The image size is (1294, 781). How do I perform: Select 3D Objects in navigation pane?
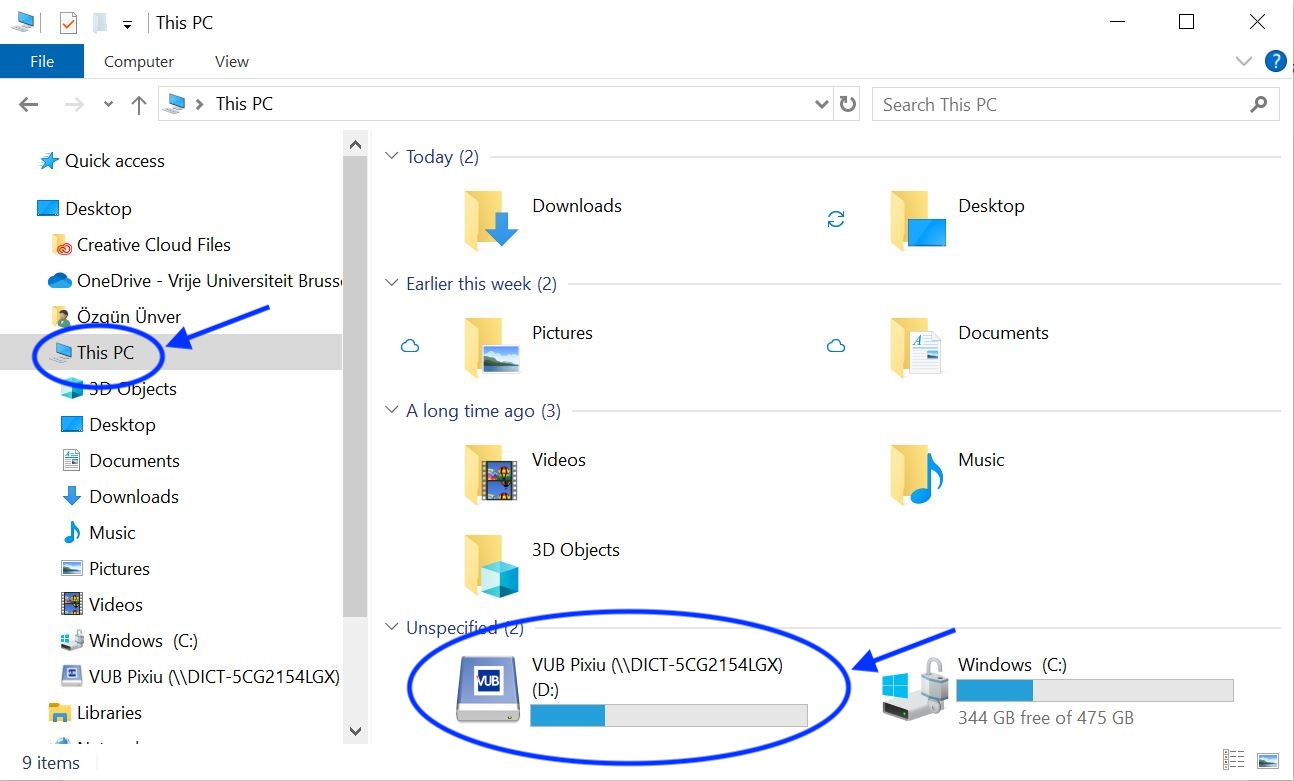coord(132,389)
